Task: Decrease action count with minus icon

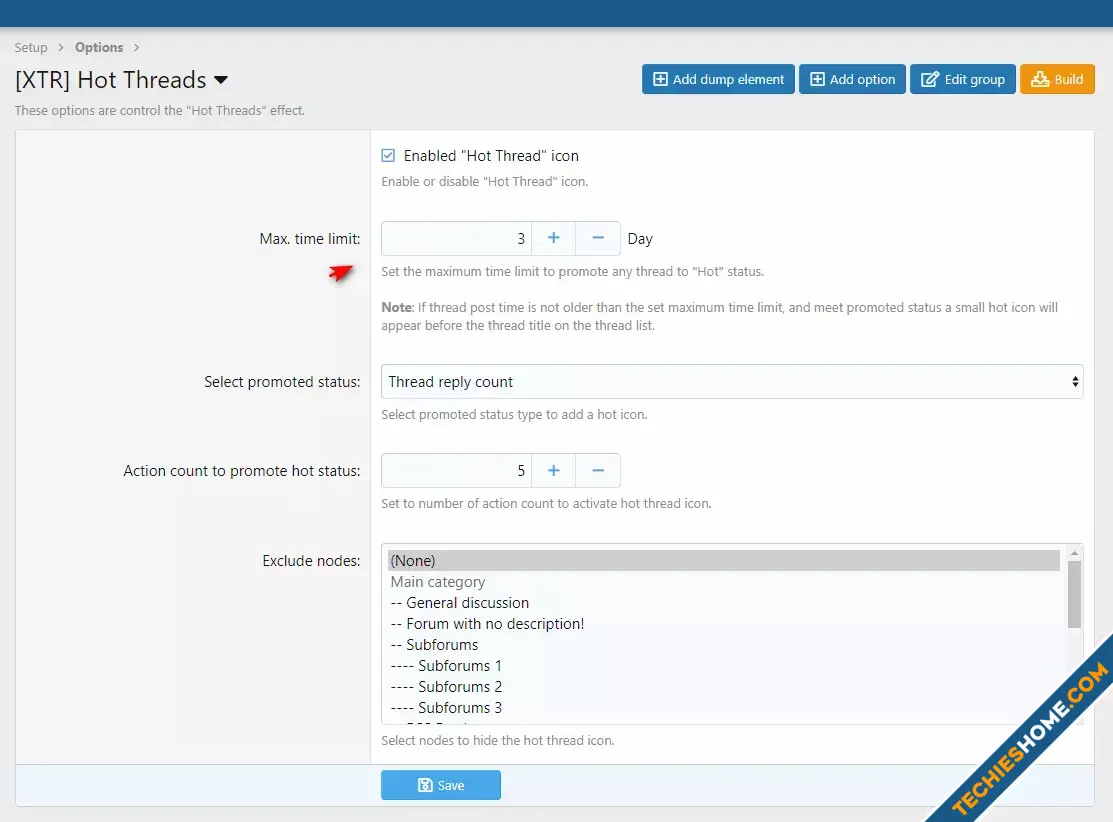Action: pos(598,470)
